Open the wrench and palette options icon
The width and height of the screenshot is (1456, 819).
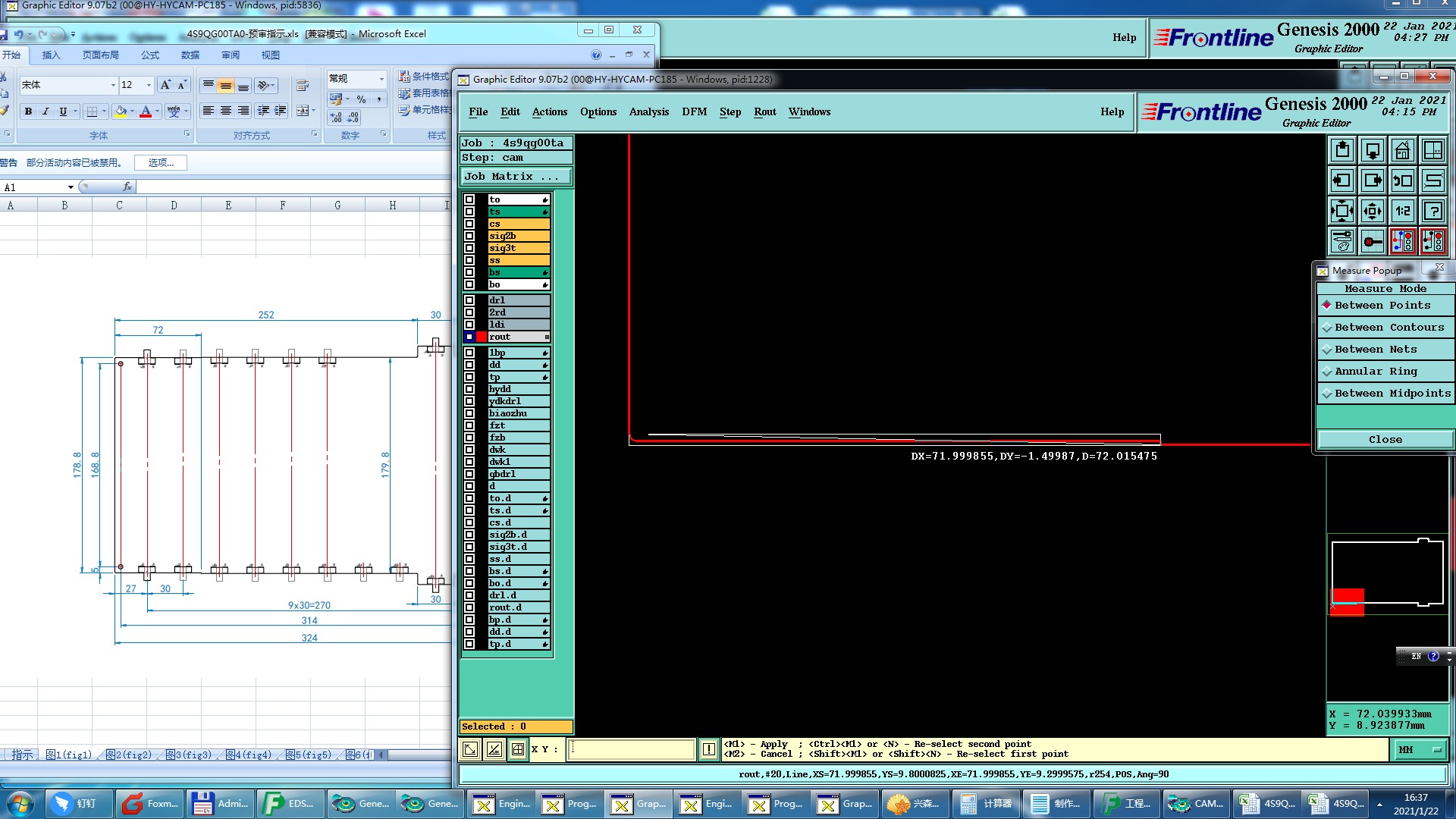pyautogui.click(x=1341, y=242)
